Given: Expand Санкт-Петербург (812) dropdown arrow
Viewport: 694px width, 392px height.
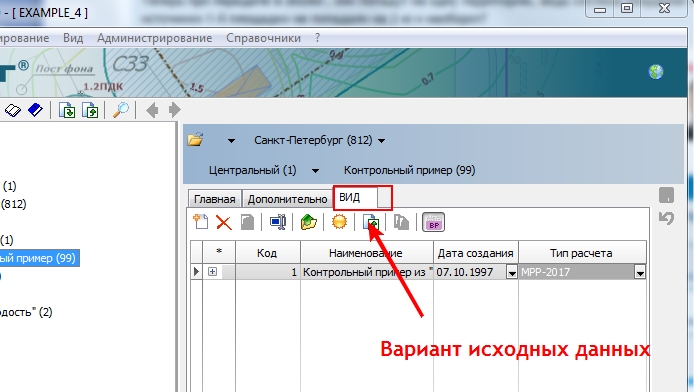Looking at the screenshot, I should click(x=382, y=141).
